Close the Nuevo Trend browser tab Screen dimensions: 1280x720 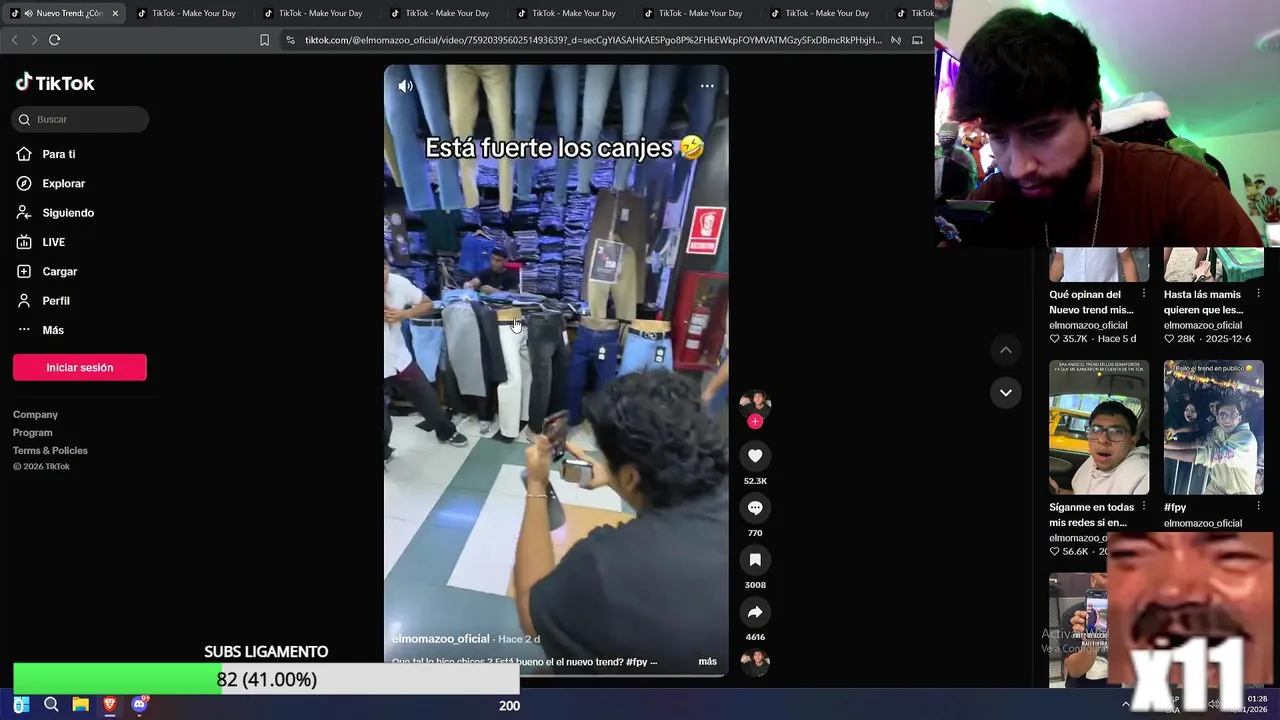tap(115, 13)
